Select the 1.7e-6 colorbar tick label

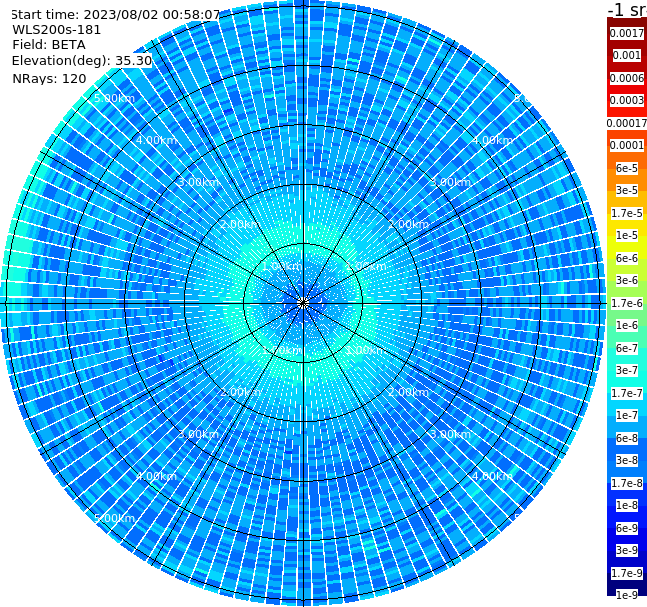pos(627,303)
